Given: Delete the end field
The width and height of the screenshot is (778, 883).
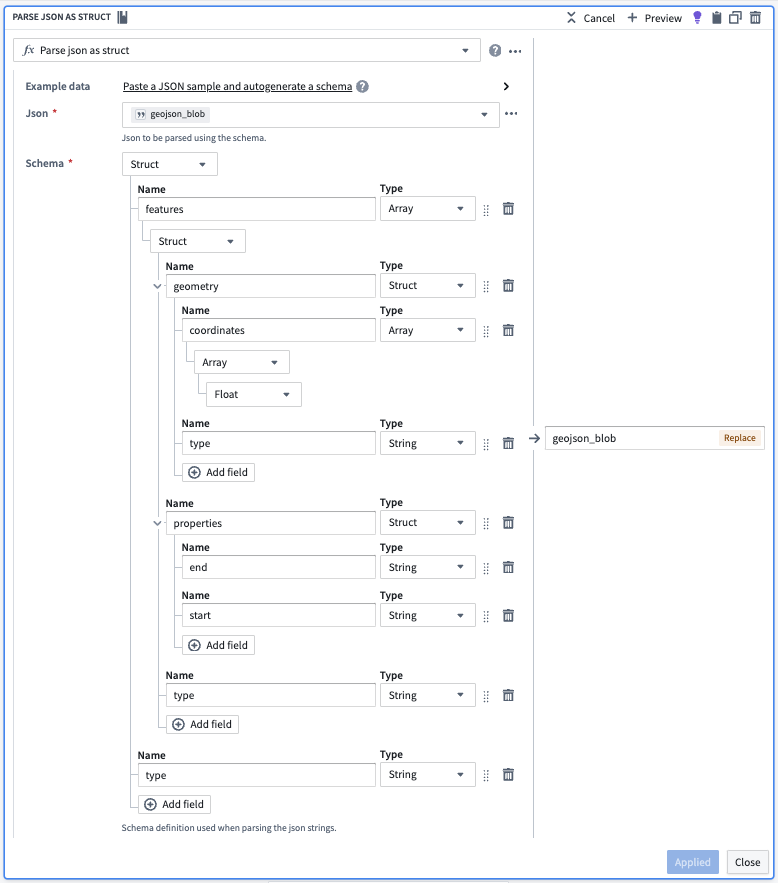Looking at the screenshot, I should [x=508, y=567].
